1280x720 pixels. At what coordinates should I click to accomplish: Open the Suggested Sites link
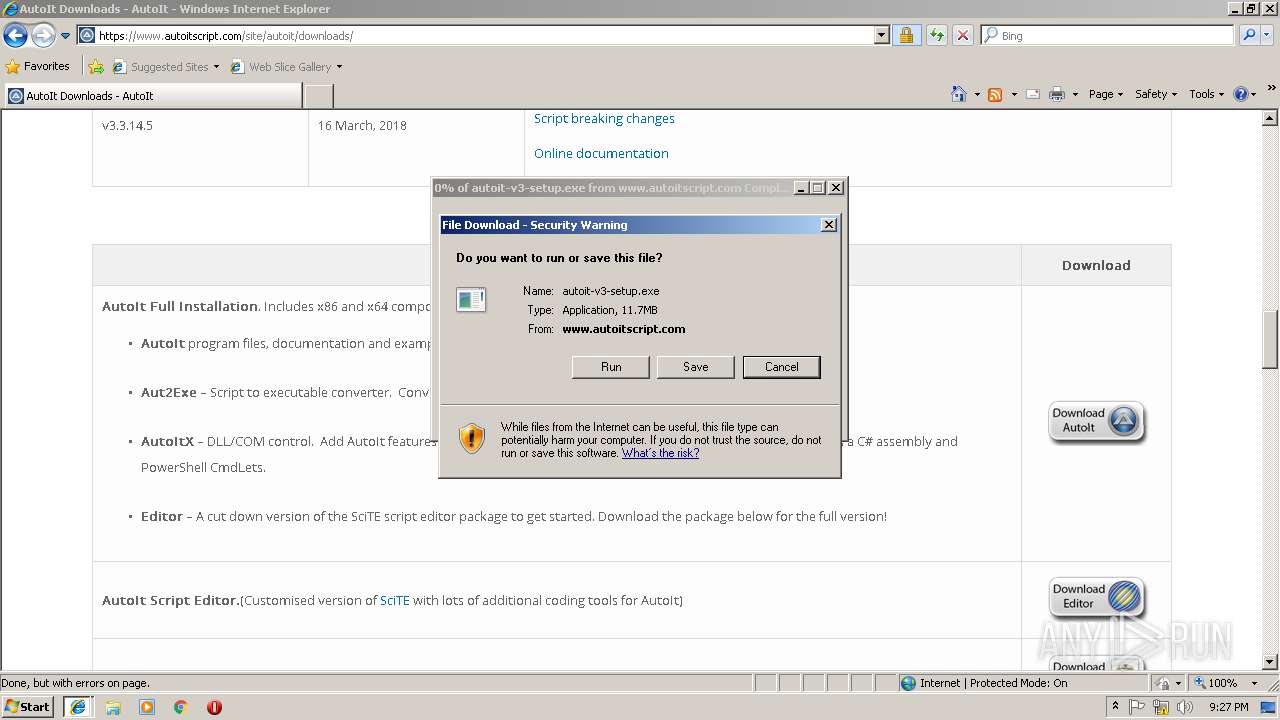165,67
